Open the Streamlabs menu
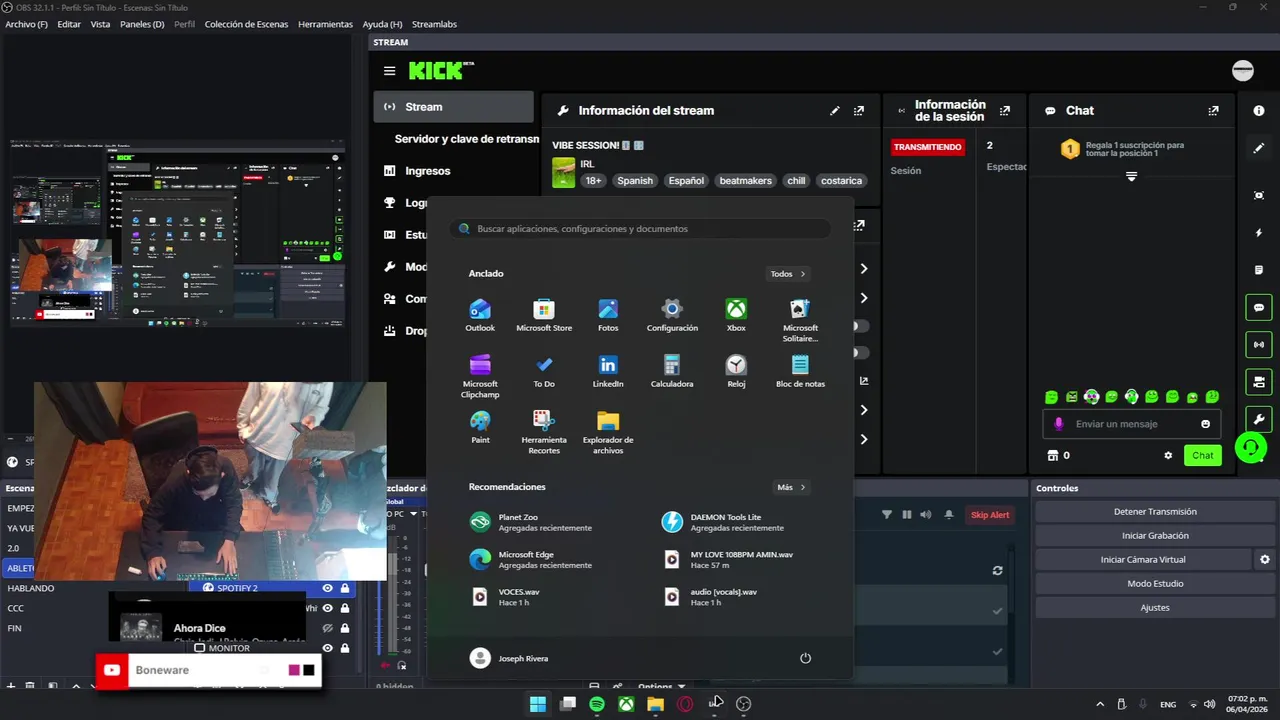Screen dimensions: 1280x720 (434, 24)
